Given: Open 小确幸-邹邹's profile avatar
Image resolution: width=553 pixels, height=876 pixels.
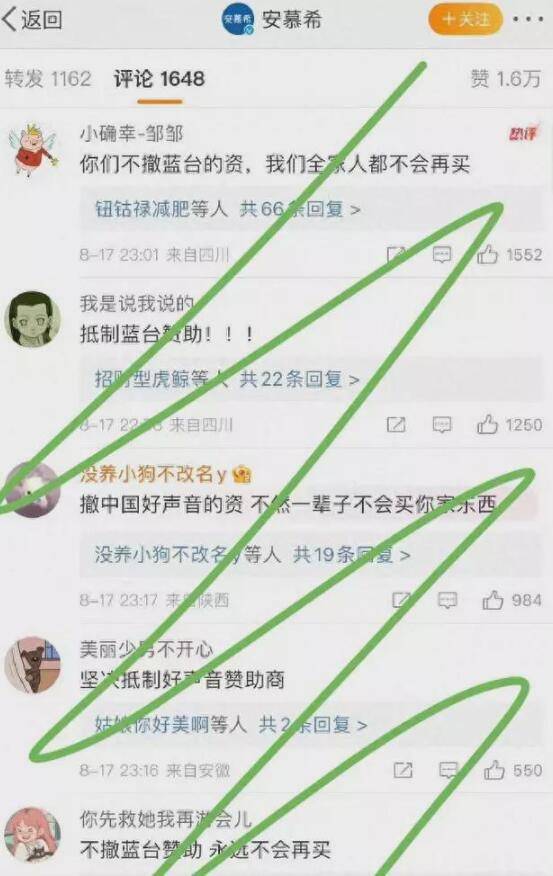Looking at the screenshot, I should pyautogui.click(x=33, y=149).
